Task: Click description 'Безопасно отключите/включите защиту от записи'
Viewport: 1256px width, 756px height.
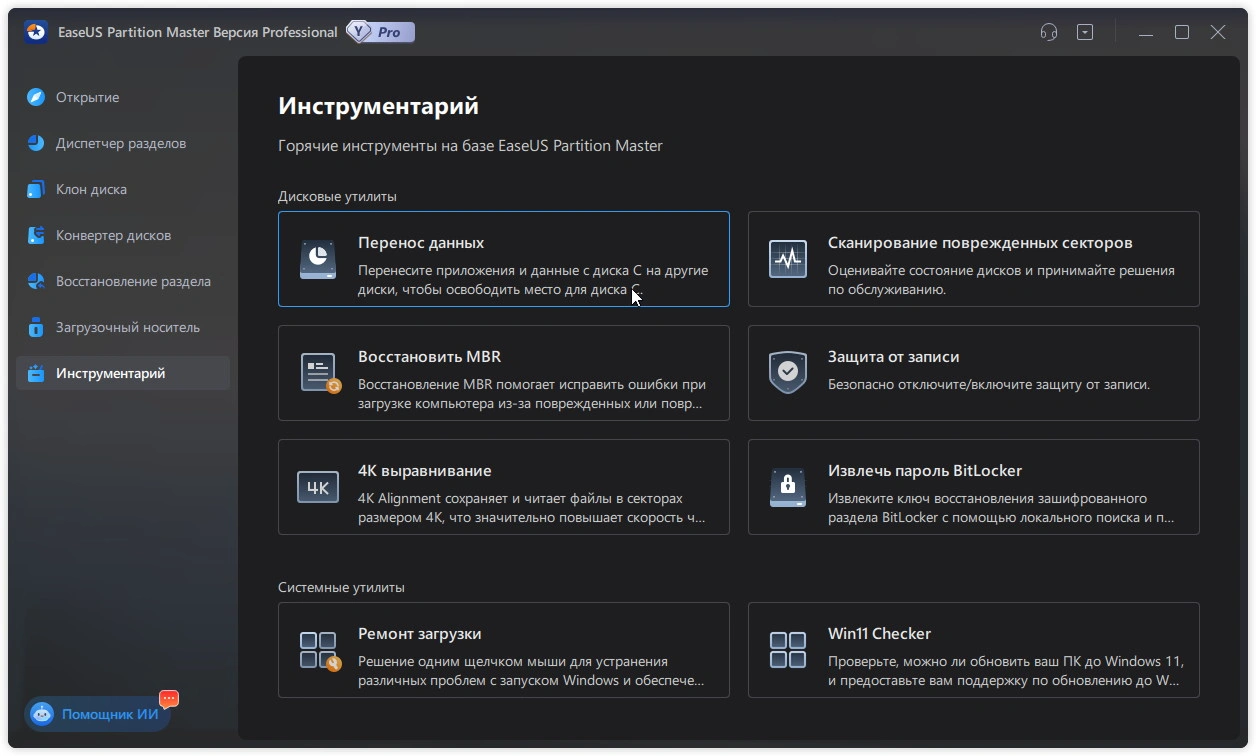Action: click(989, 385)
